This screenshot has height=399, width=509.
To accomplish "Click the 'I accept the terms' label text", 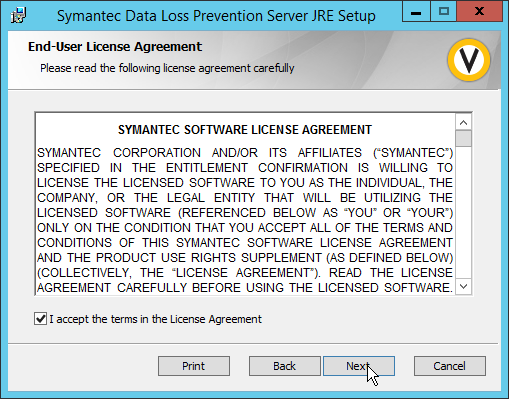I will pos(156,319).
